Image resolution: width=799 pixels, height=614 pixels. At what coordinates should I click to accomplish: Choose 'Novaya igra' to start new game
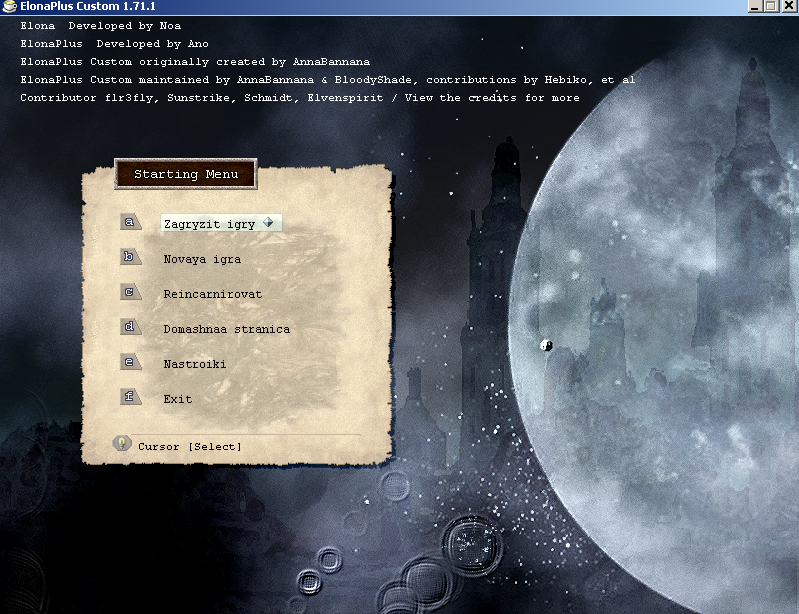point(202,259)
